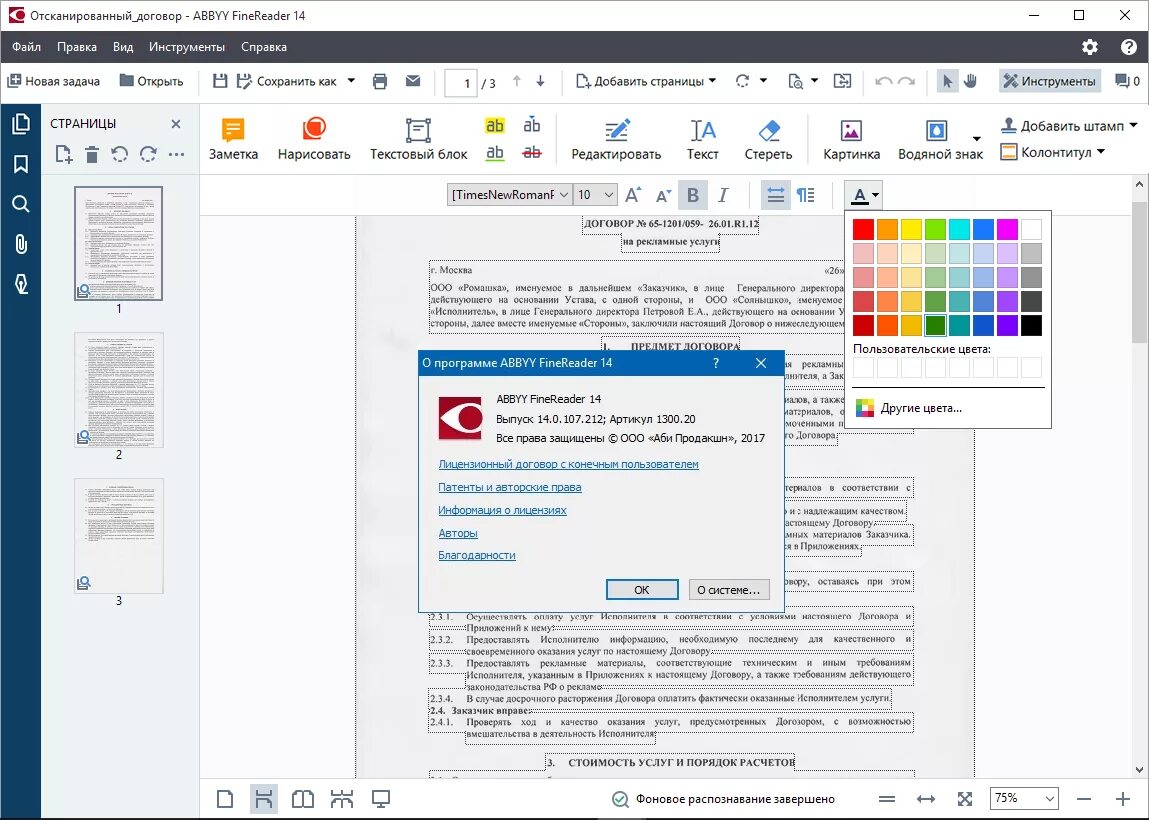This screenshot has width=1149, height=820.
Task: Click the 'О системе...' button
Action: pyautogui.click(x=729, y=590)
